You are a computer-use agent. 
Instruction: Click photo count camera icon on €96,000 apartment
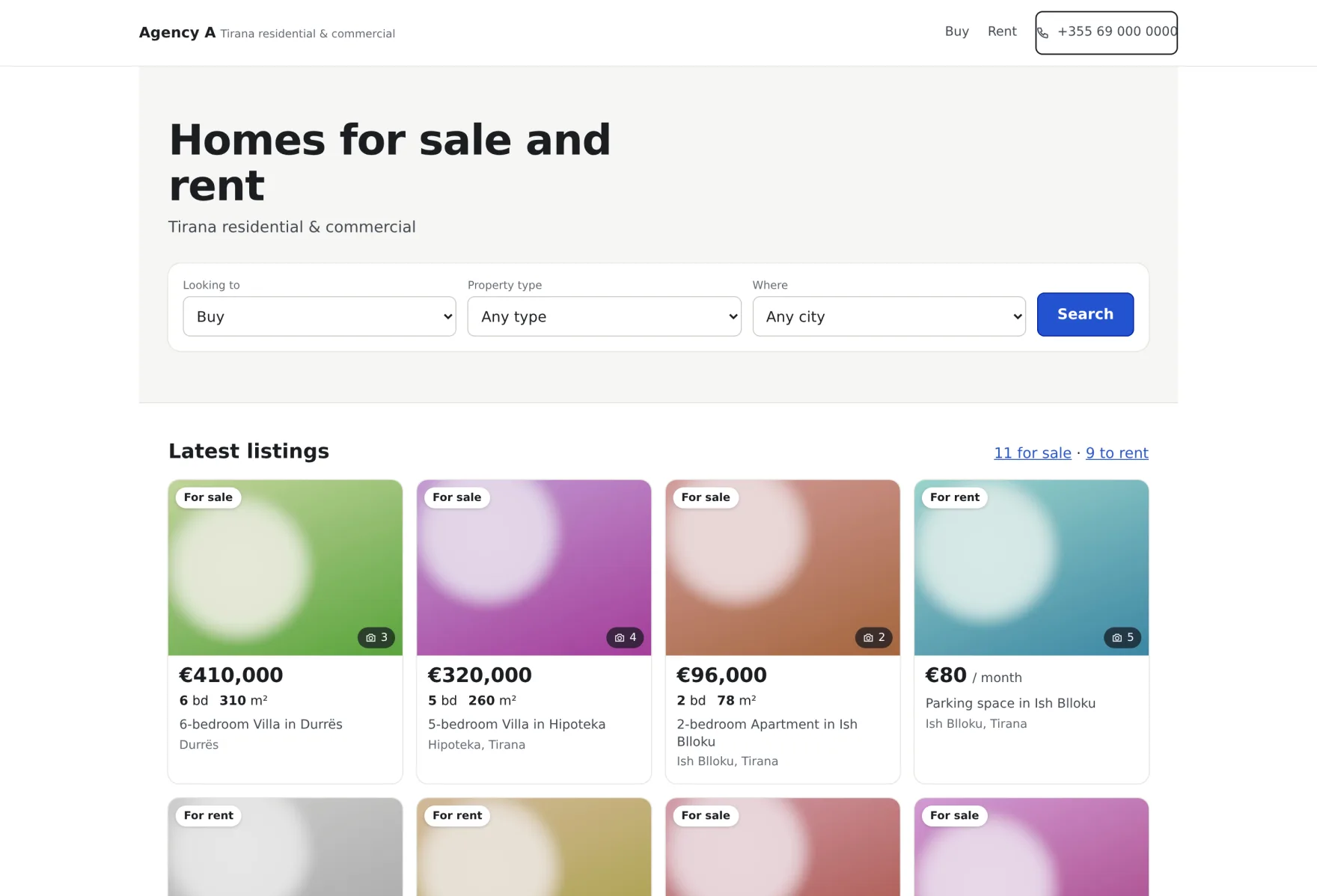tap(868, 638)
